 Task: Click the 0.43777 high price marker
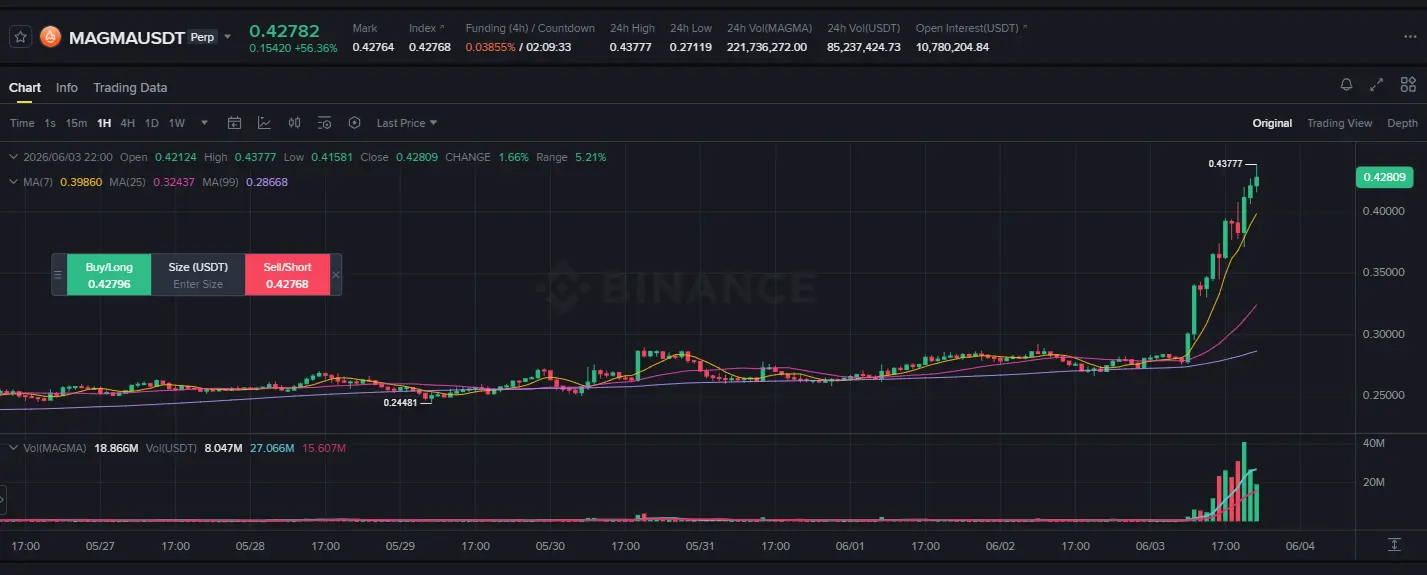pos(1225,163)
